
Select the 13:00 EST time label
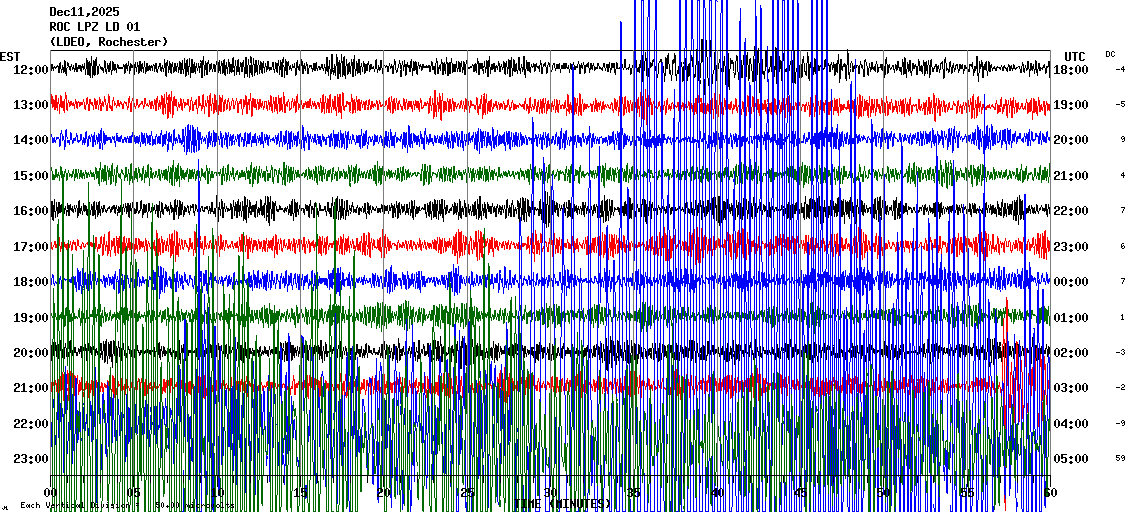[30, 105]
